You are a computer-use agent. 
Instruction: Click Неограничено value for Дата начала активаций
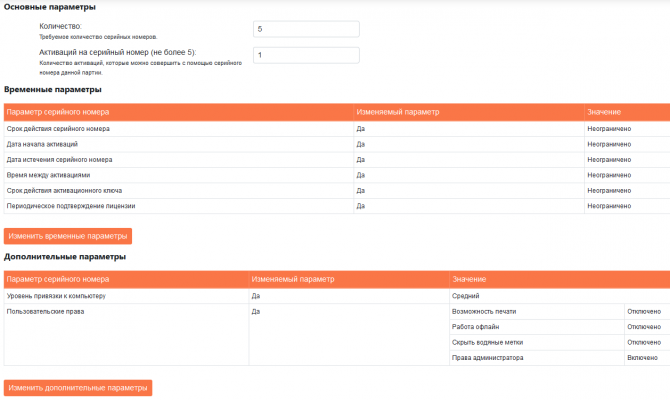tap(609, 144)
